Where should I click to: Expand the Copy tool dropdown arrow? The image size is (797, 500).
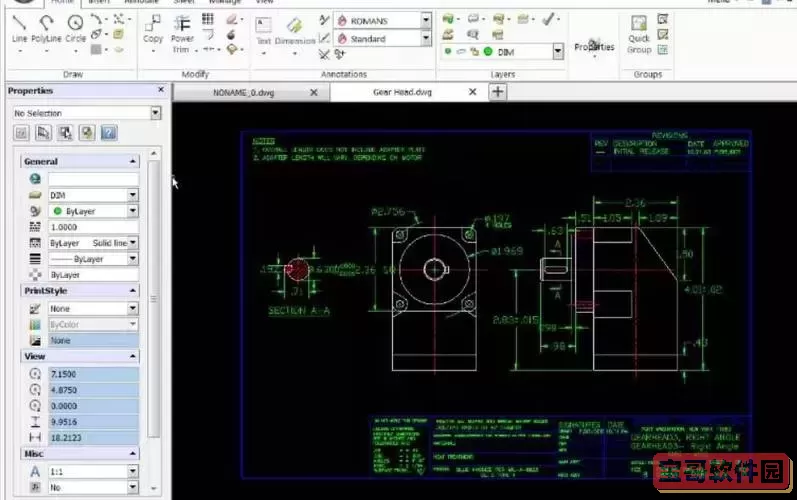click(x=153, y=51)
